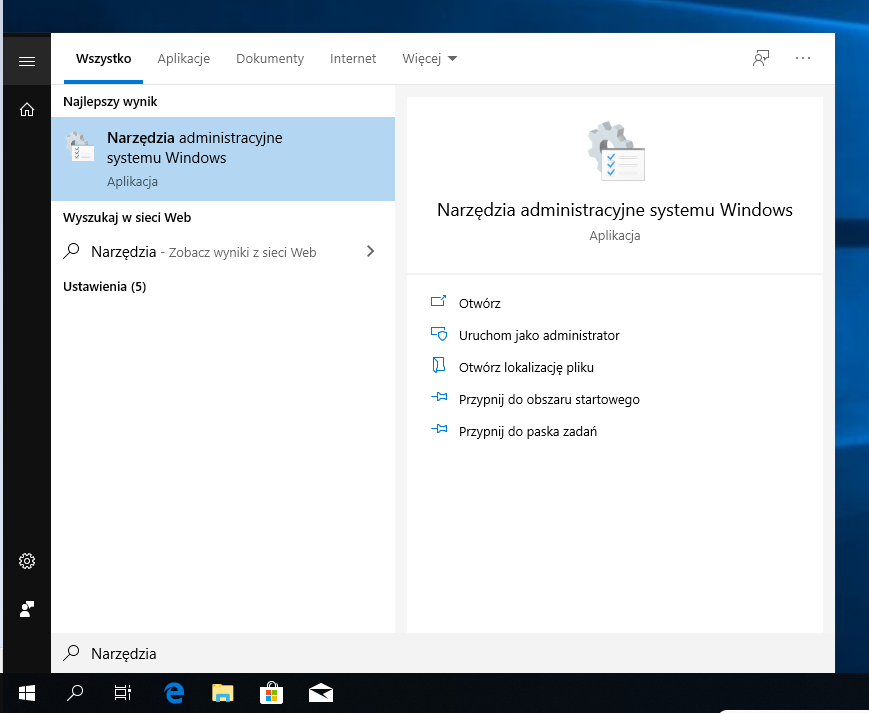Click the pin icon for obszaru startowego
Viewport: 869px width, 713px height.
439,397
